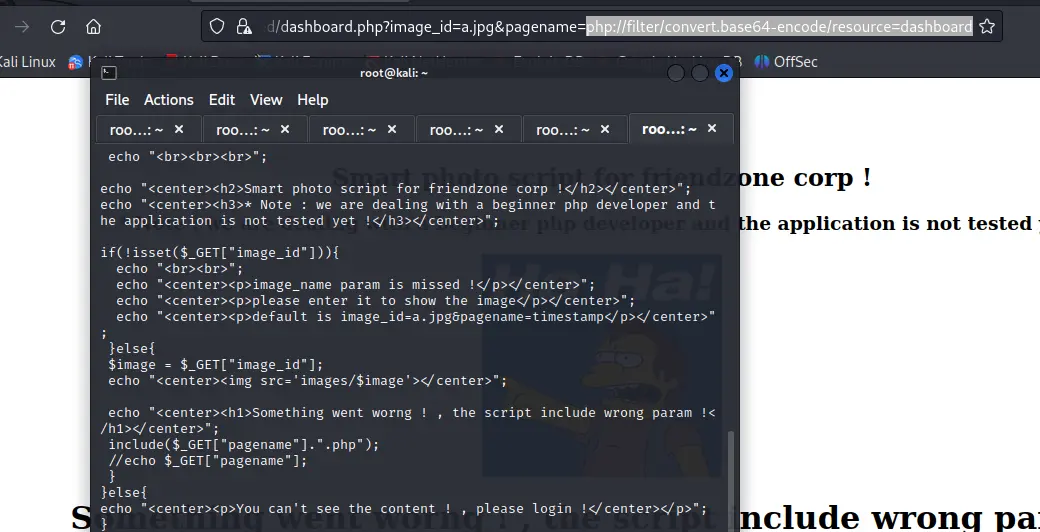
Task: Close the third terminal tab
Action: 392,129
